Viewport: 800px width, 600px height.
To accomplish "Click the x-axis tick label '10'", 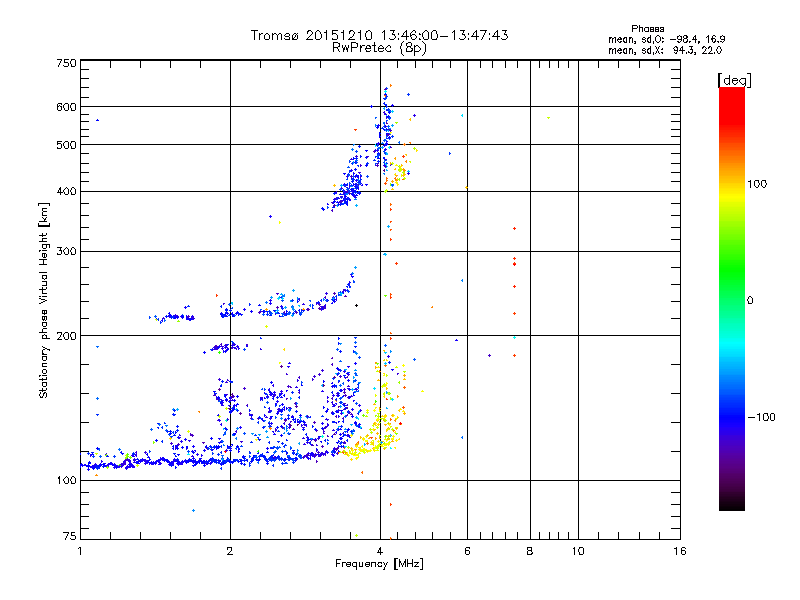I will click(578, 551).
